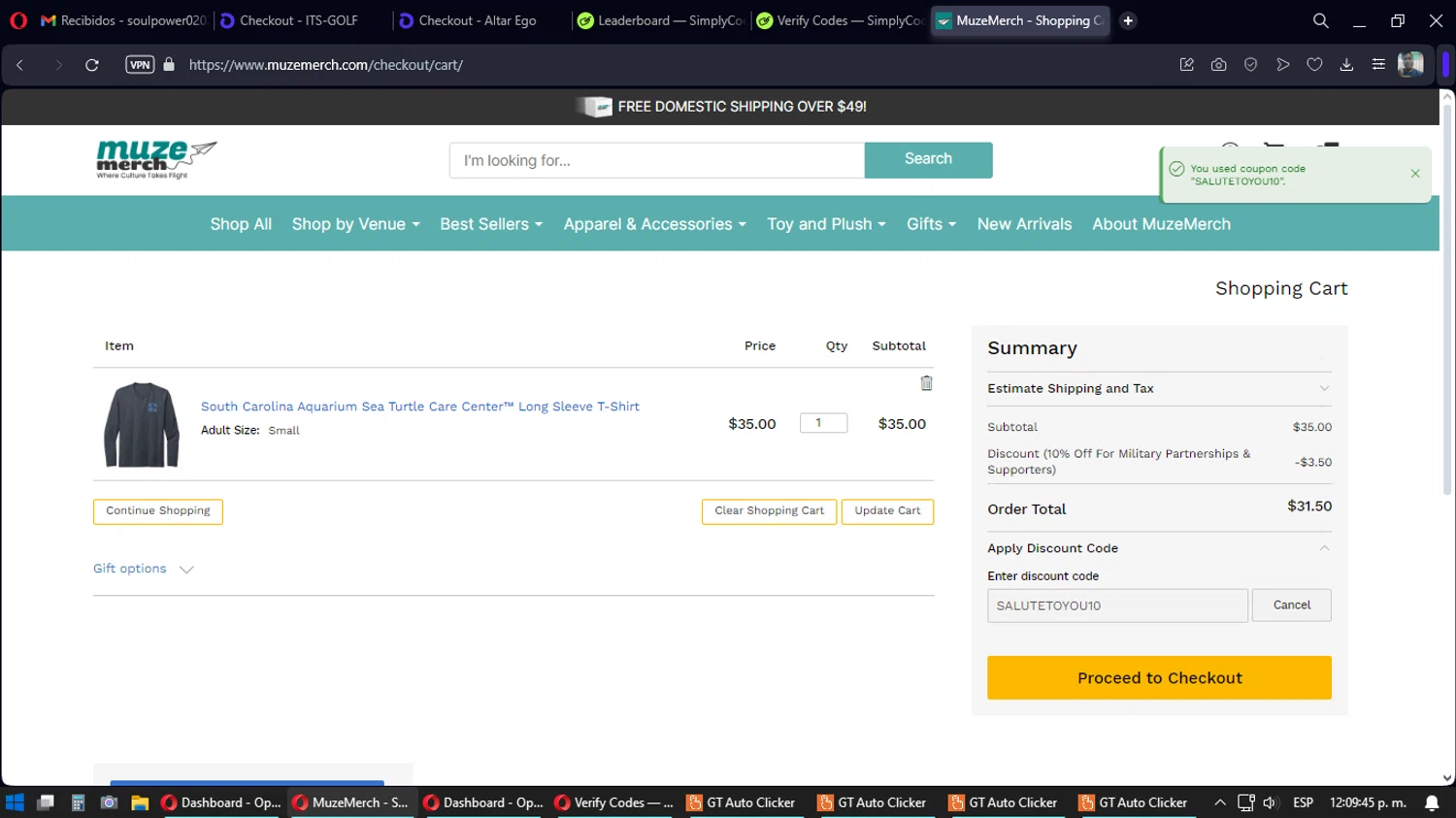The width and height of the screenshot is (1456, 818).
Task: Focus the I'm looking for search field
Action: tap(657, 160)
